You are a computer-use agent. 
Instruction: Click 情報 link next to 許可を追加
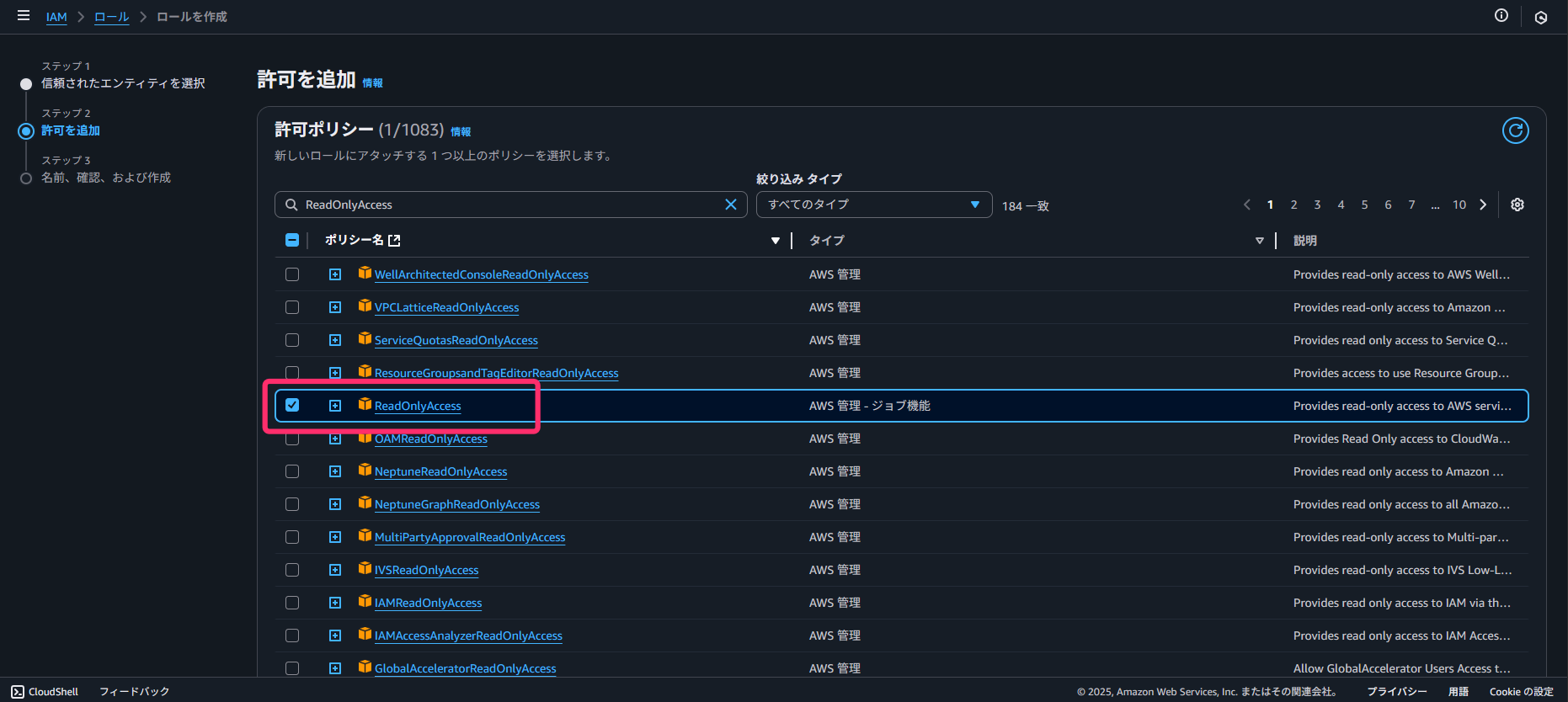tap(372, 82)
